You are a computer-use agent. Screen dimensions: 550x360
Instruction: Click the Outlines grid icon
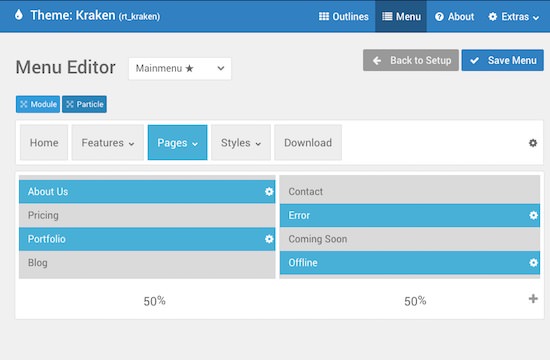point(324,16)
